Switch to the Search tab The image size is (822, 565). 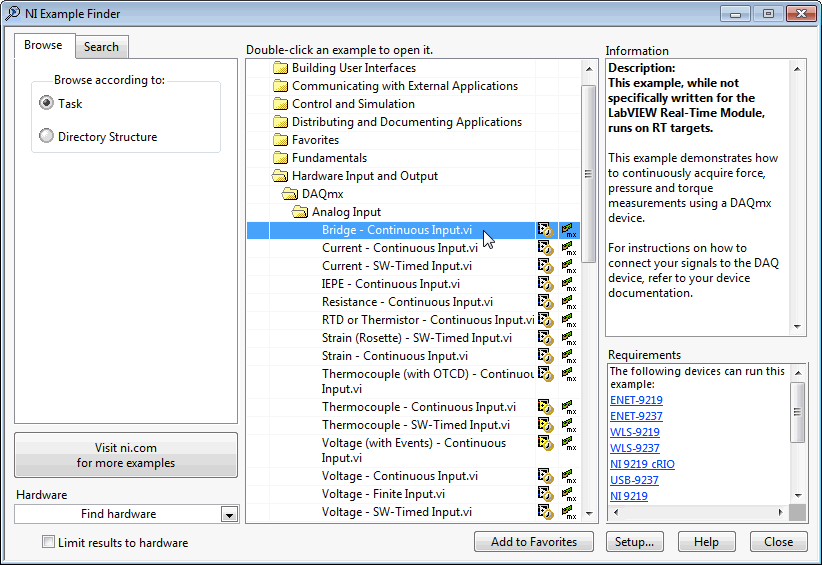tap(101, 47)
